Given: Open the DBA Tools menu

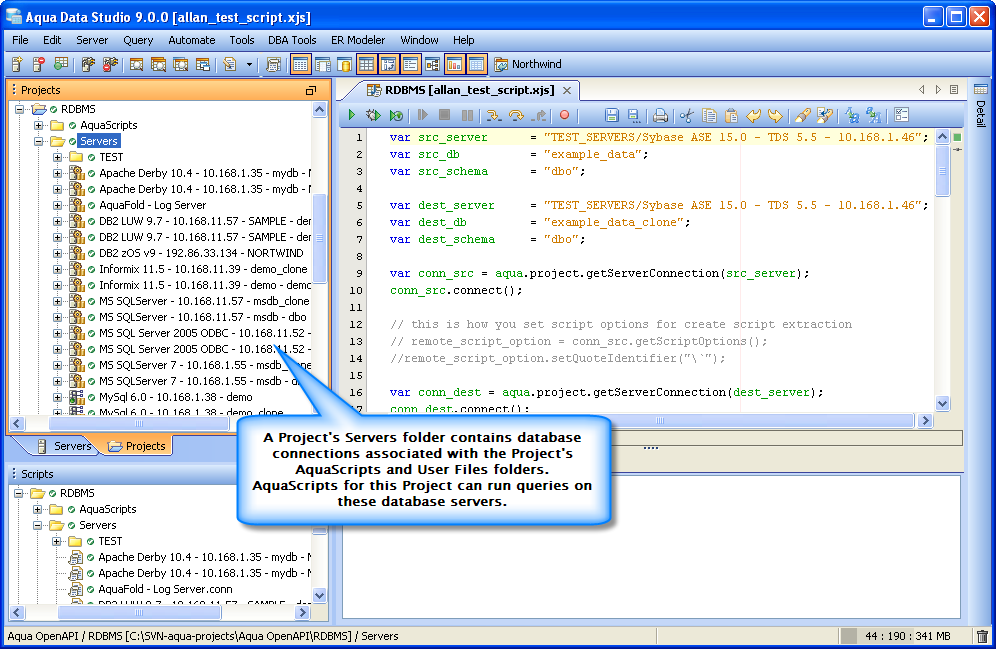Looking at the screenshot, I should click(x=292, y=40).
